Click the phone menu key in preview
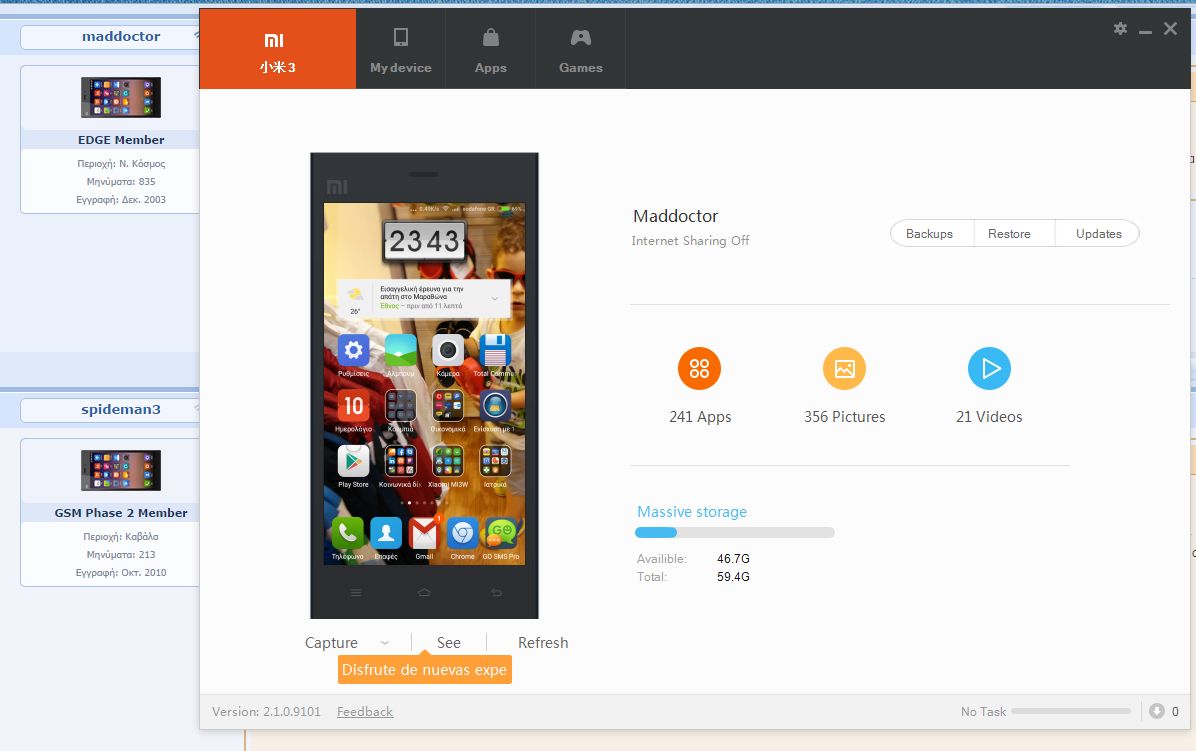 coord(356,592)
